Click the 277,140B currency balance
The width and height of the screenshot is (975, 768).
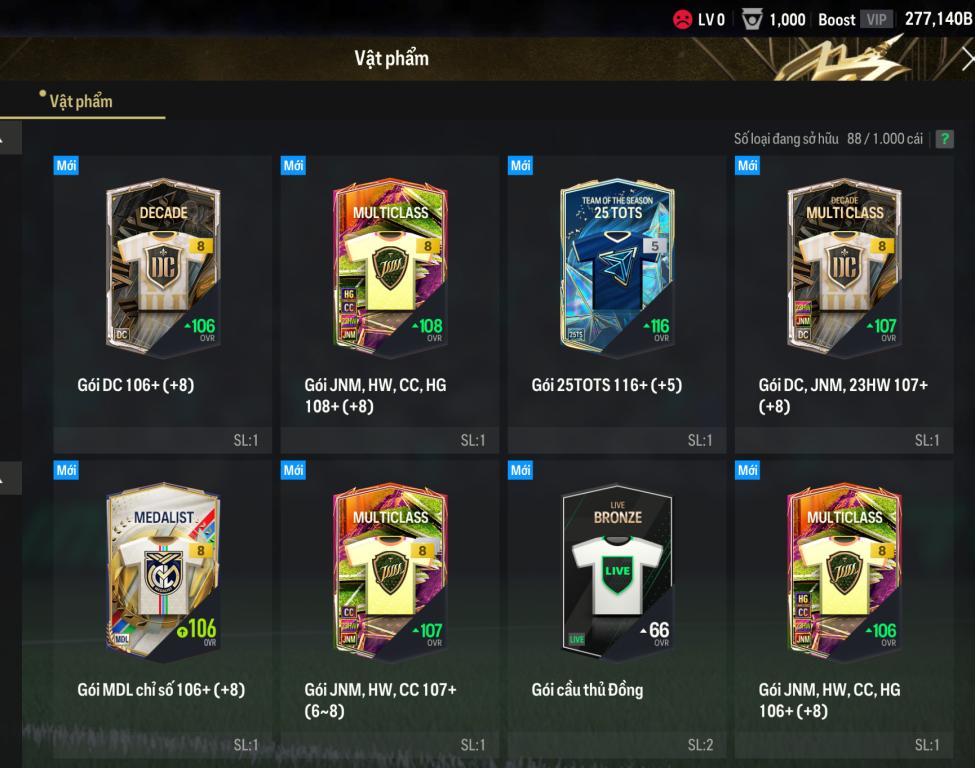pos(938,19)
